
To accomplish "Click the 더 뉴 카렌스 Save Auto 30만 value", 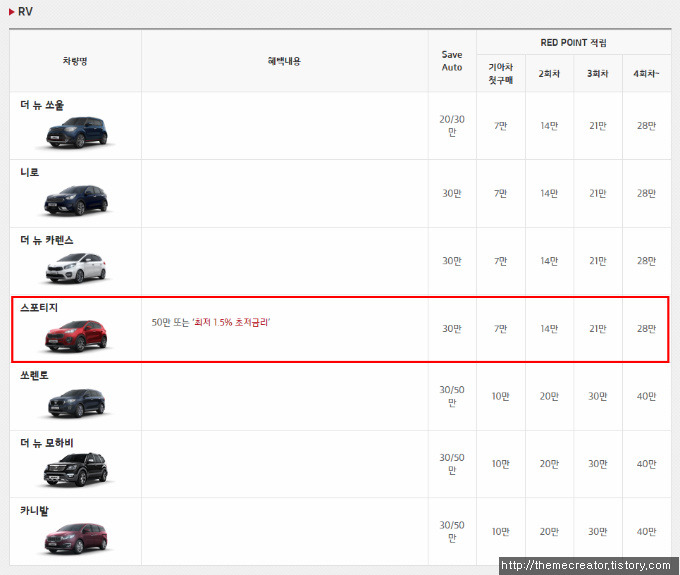I will click(452, 261).
